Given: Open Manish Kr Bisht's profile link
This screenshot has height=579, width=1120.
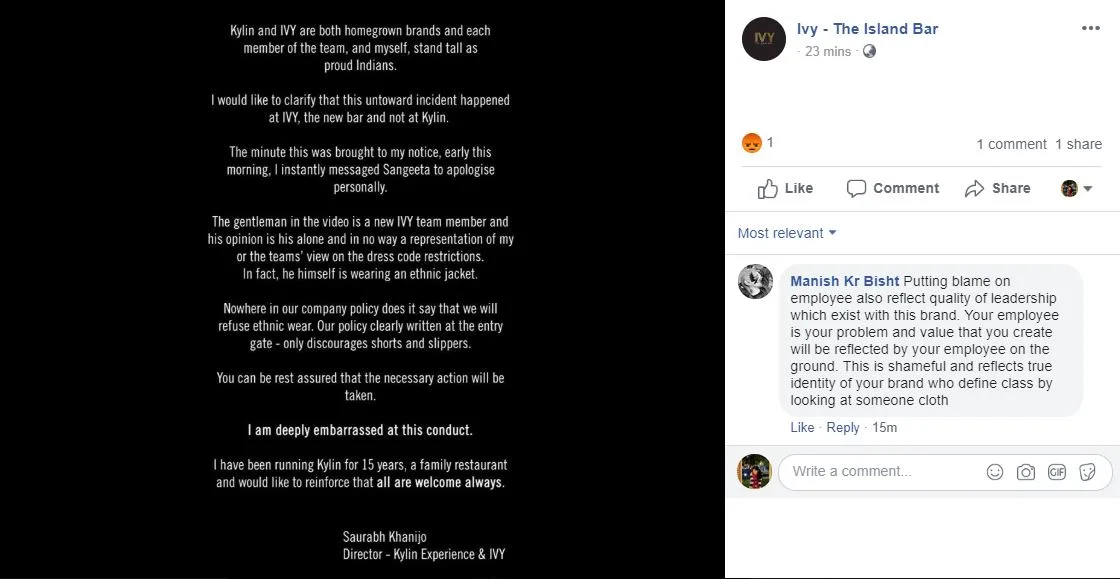Looking at the screenshot, I should click(x=844, y=281).
